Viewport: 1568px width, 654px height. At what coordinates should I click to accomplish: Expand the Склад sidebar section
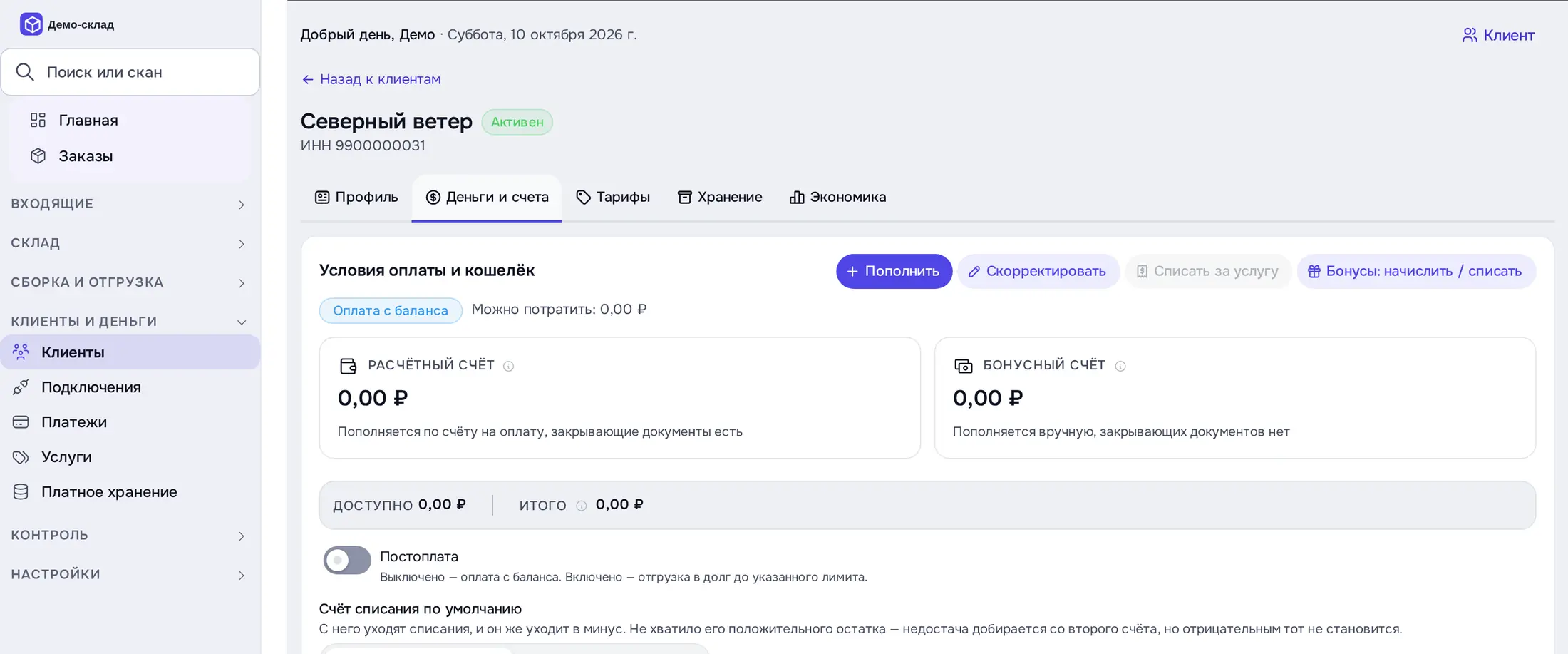point(129,243)
